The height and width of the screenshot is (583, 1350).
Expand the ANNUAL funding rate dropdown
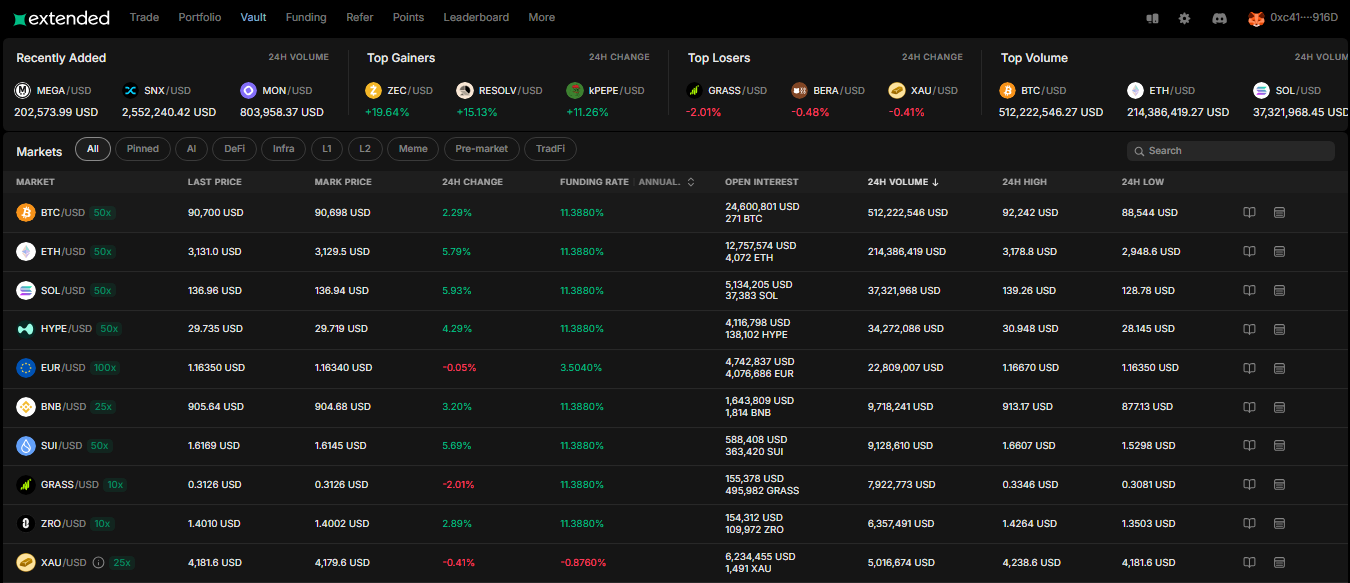(x=688, y=182)
